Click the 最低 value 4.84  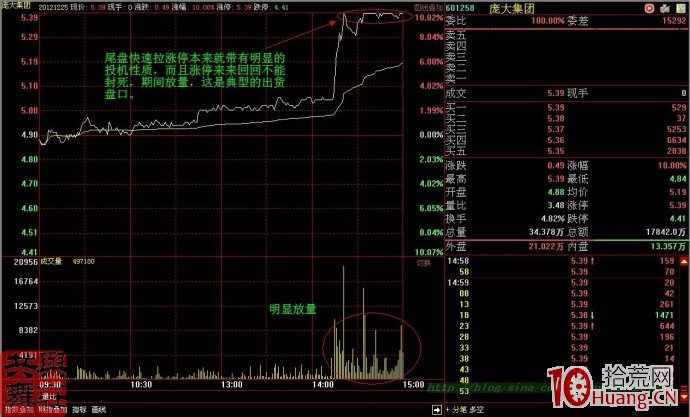point(678,179)
